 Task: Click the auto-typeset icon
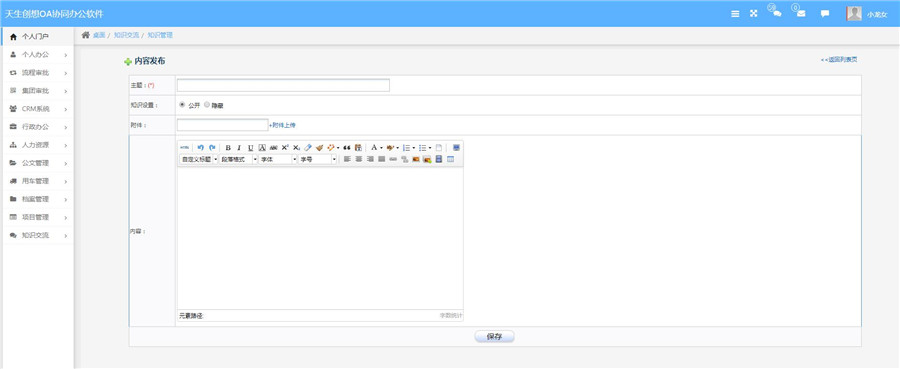click(x=331, y=148)
